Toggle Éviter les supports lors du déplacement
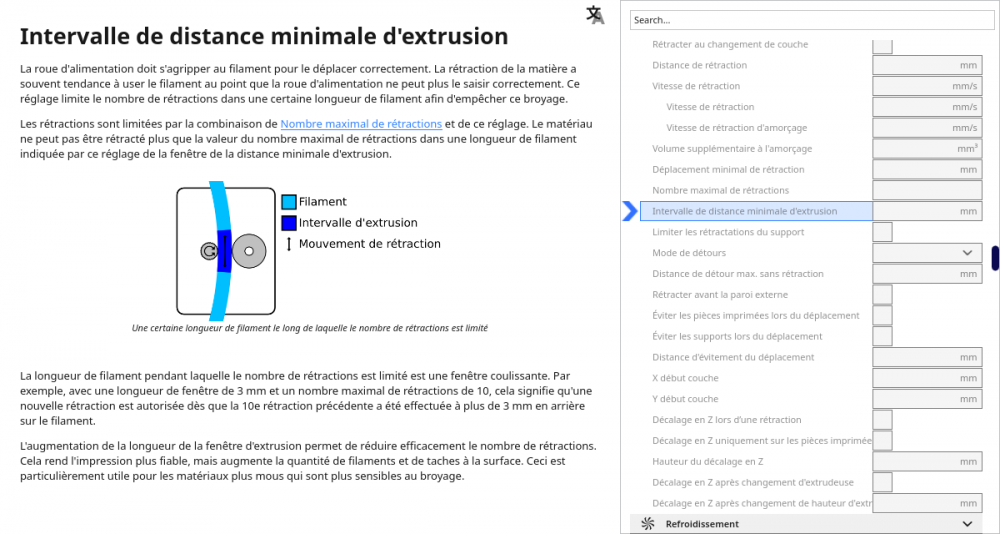Viewport: 1000px width, 534px height. (882, 336)
